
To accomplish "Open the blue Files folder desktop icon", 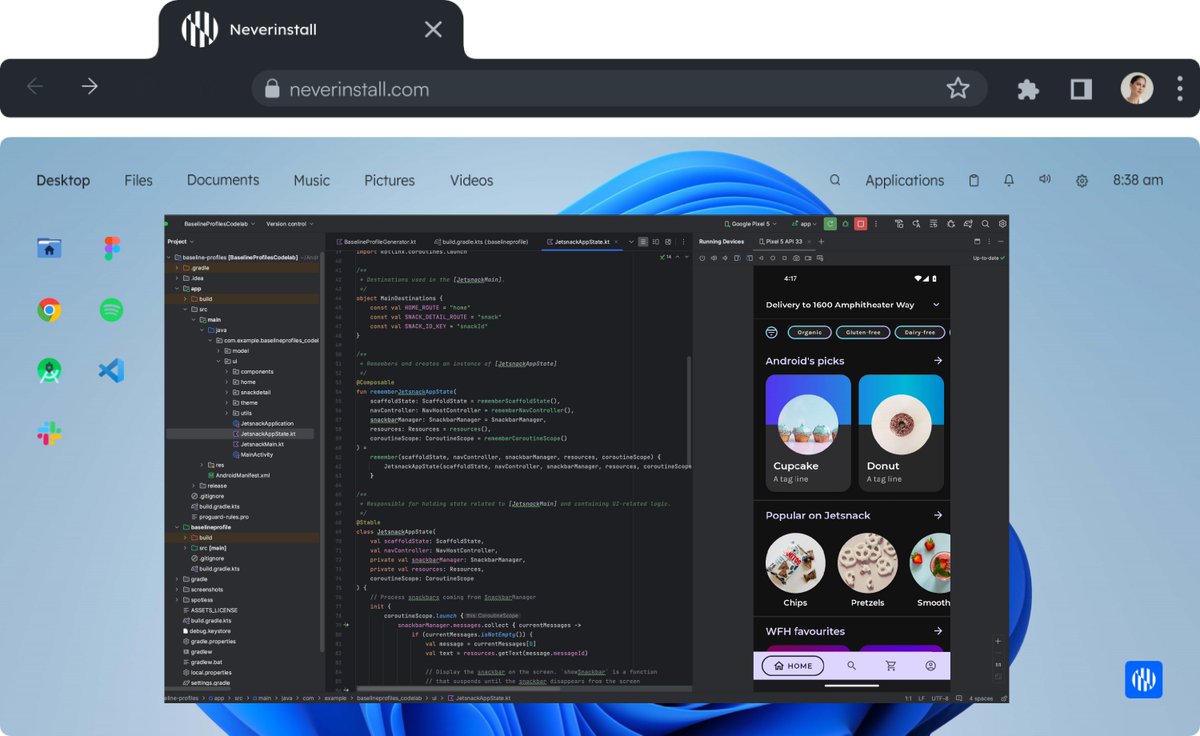I will [50, 248].
